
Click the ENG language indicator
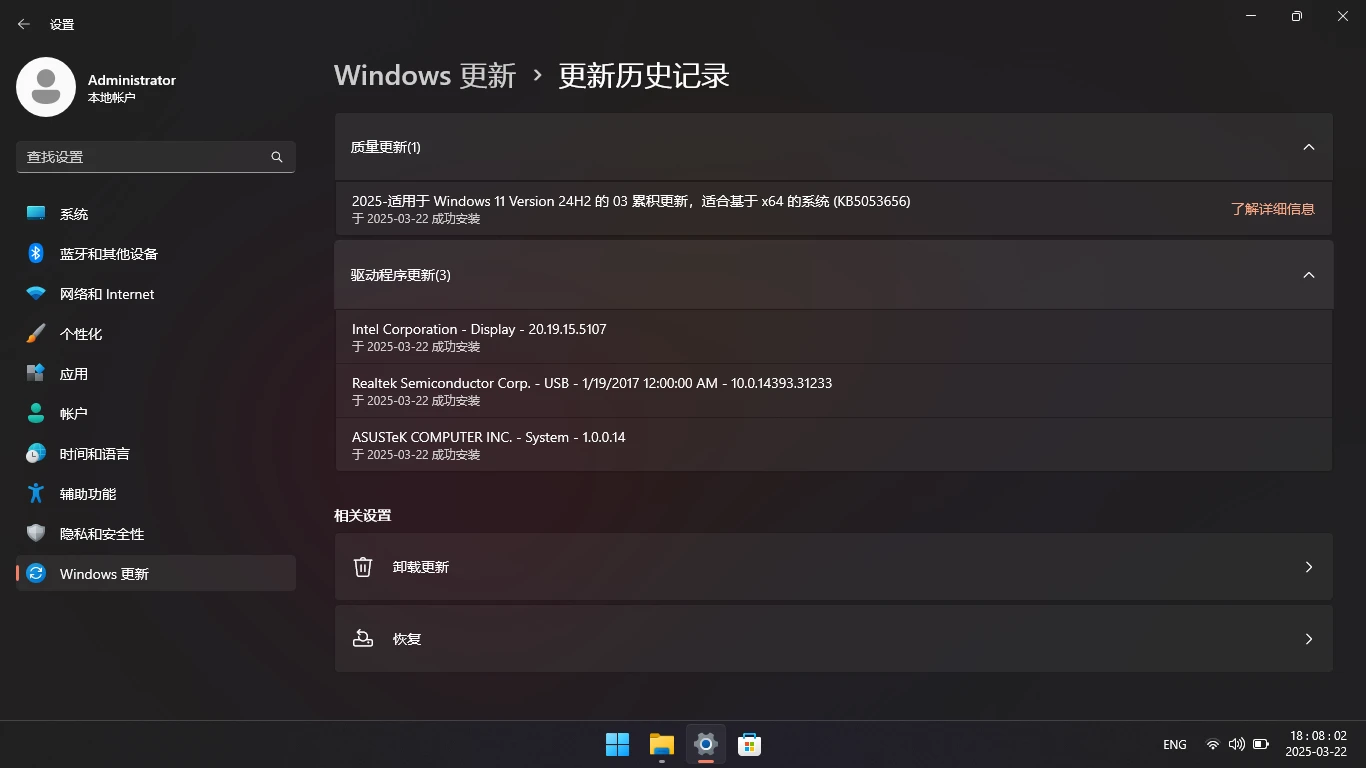pos(1175,745)
